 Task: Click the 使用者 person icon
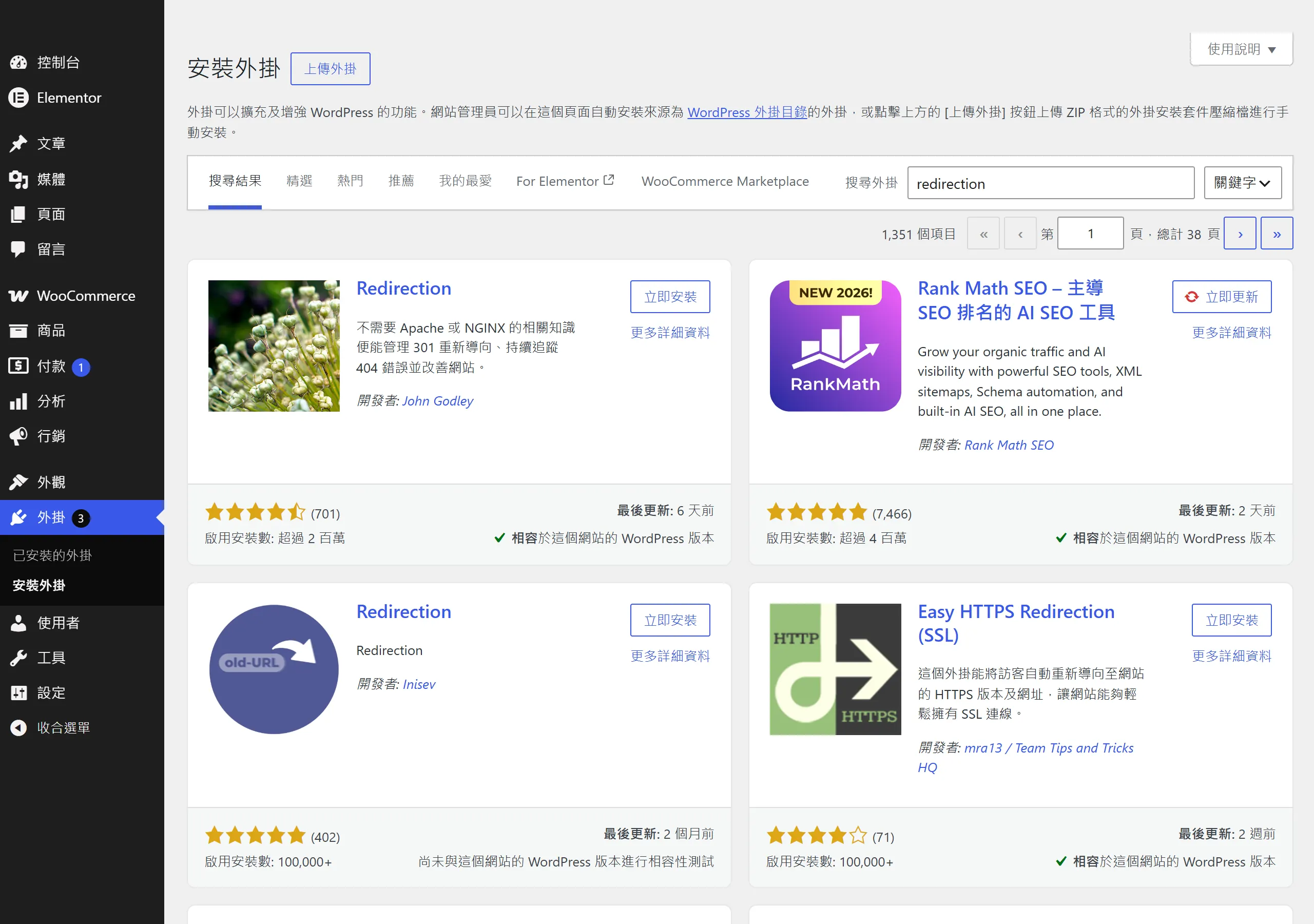[x=18, y=623]
